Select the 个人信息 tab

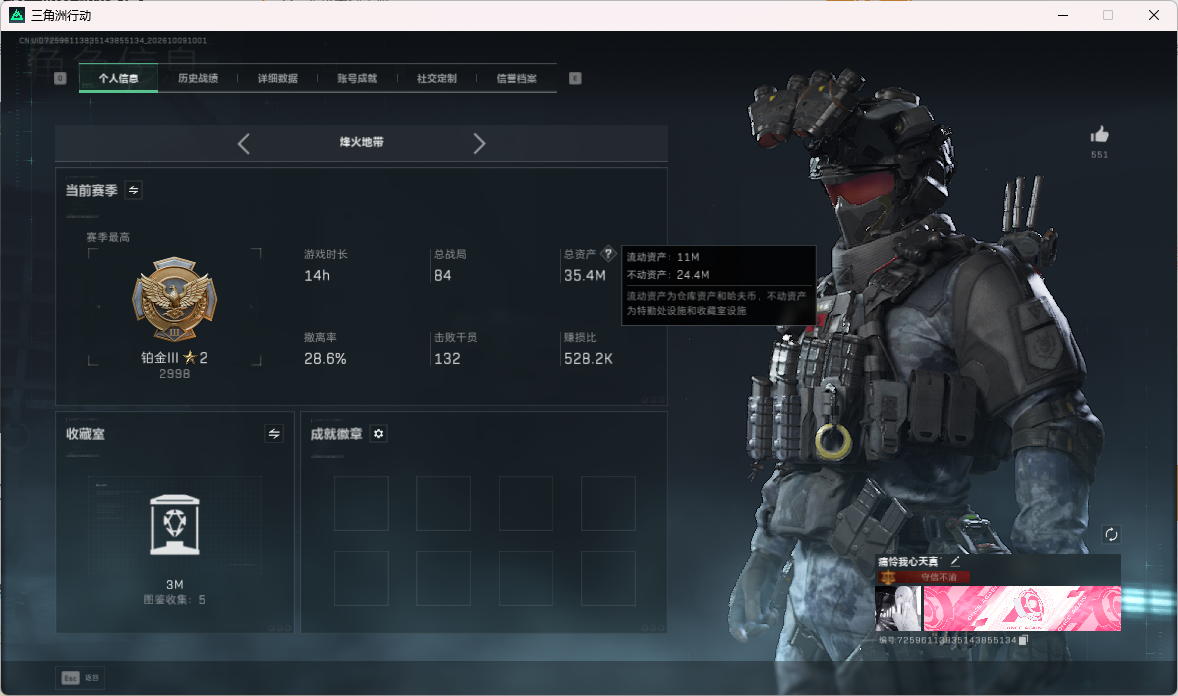[x=118, y=78]
